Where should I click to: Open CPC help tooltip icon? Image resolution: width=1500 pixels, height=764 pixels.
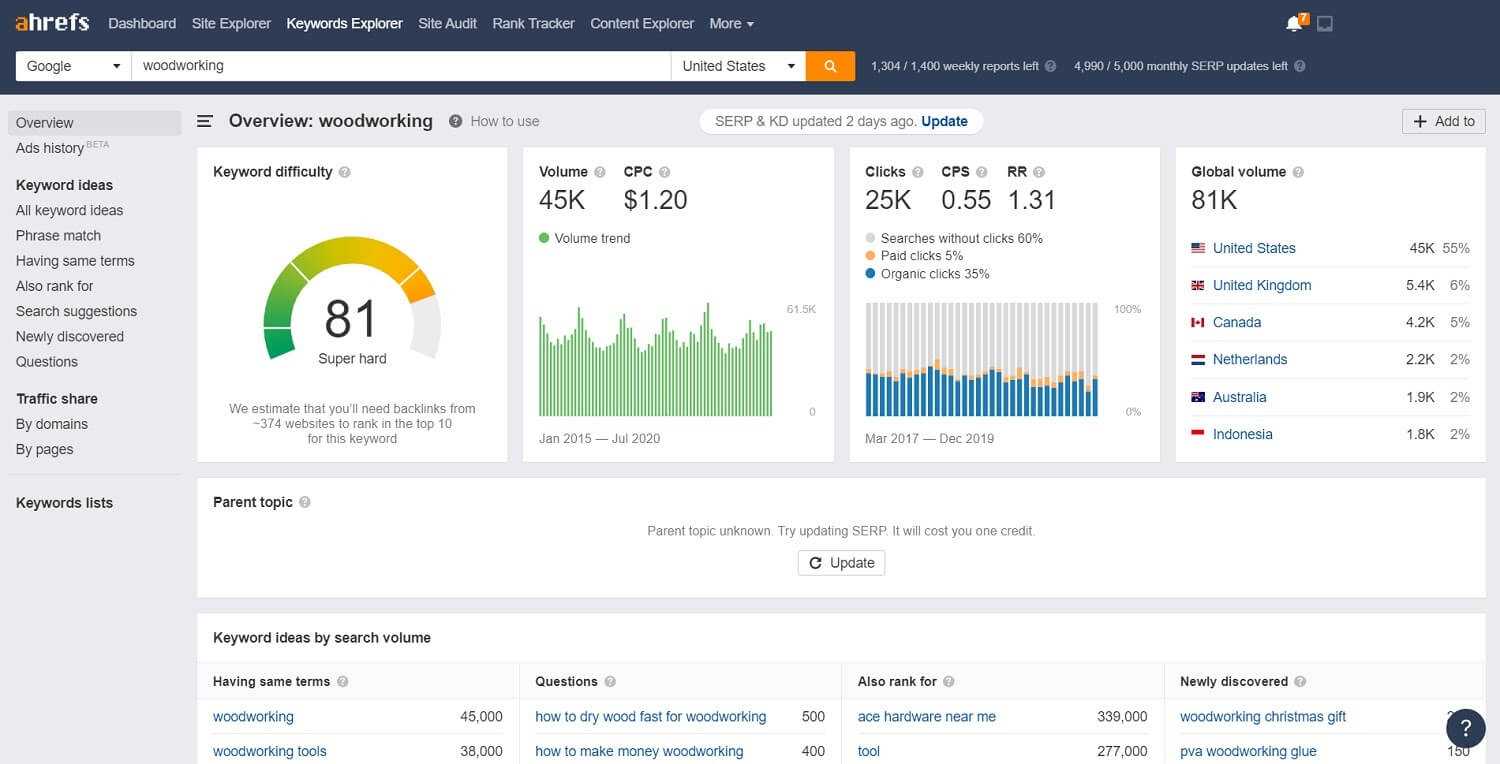coord(665,172)
